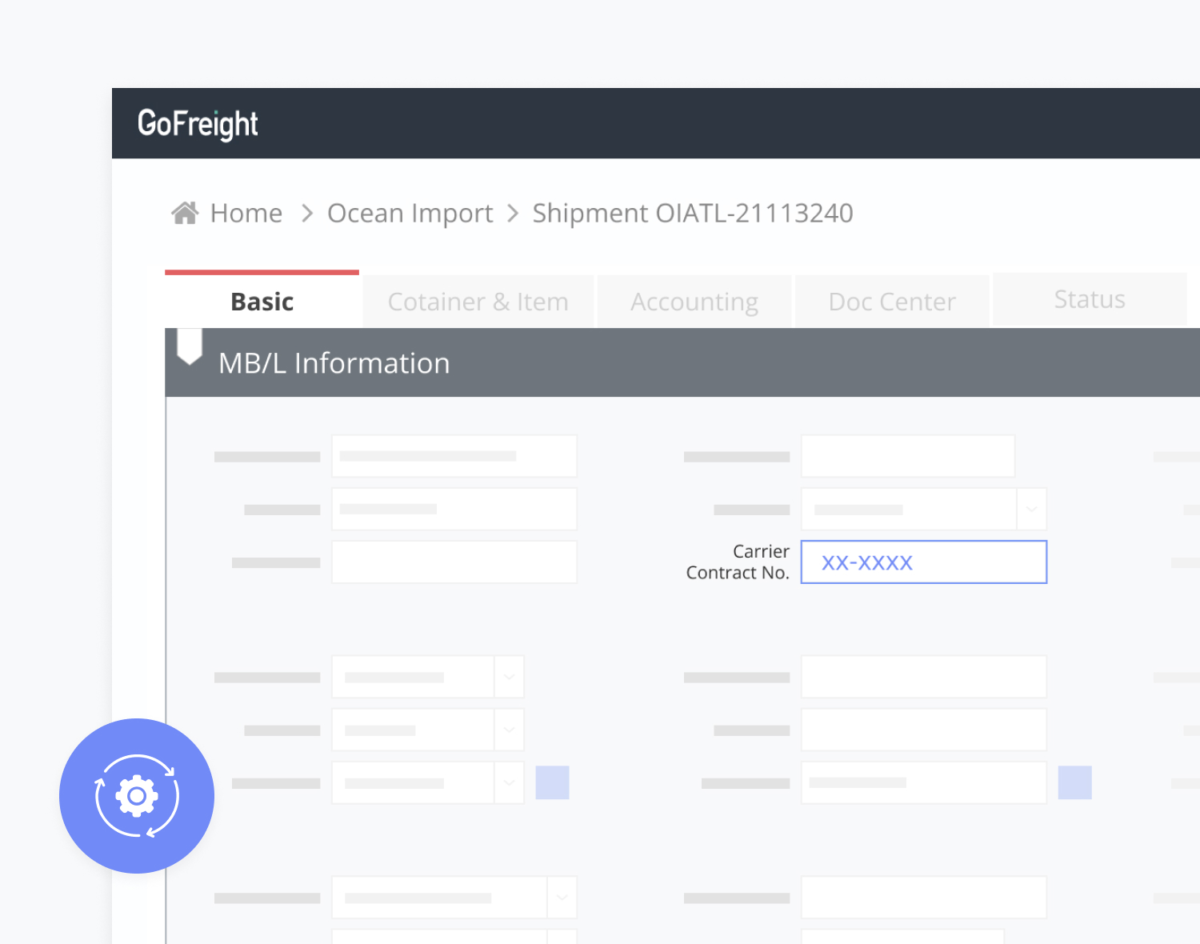Click the GoFreight logo
The height and width of the screenshot is (944, 1200).
[x=198, y=123]
